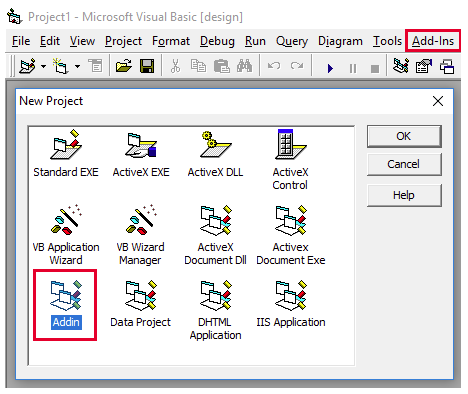Click the Help button

click(x=404, y=195)
